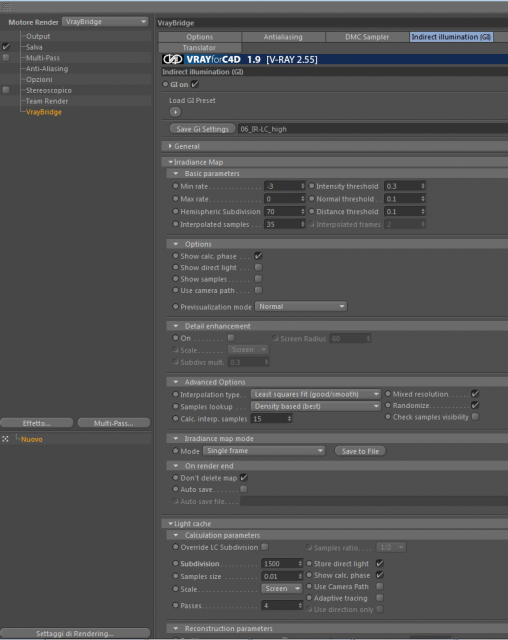The height and width of the screenshot is (640, 508).
Task: Click the Samples size value field
Action: (x=280, y=576)
